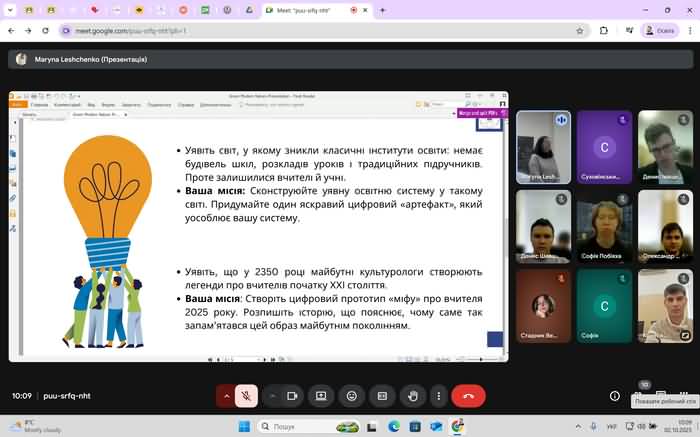
Task: Expand the audio settings chevron
Action: (x=227, y=396)
